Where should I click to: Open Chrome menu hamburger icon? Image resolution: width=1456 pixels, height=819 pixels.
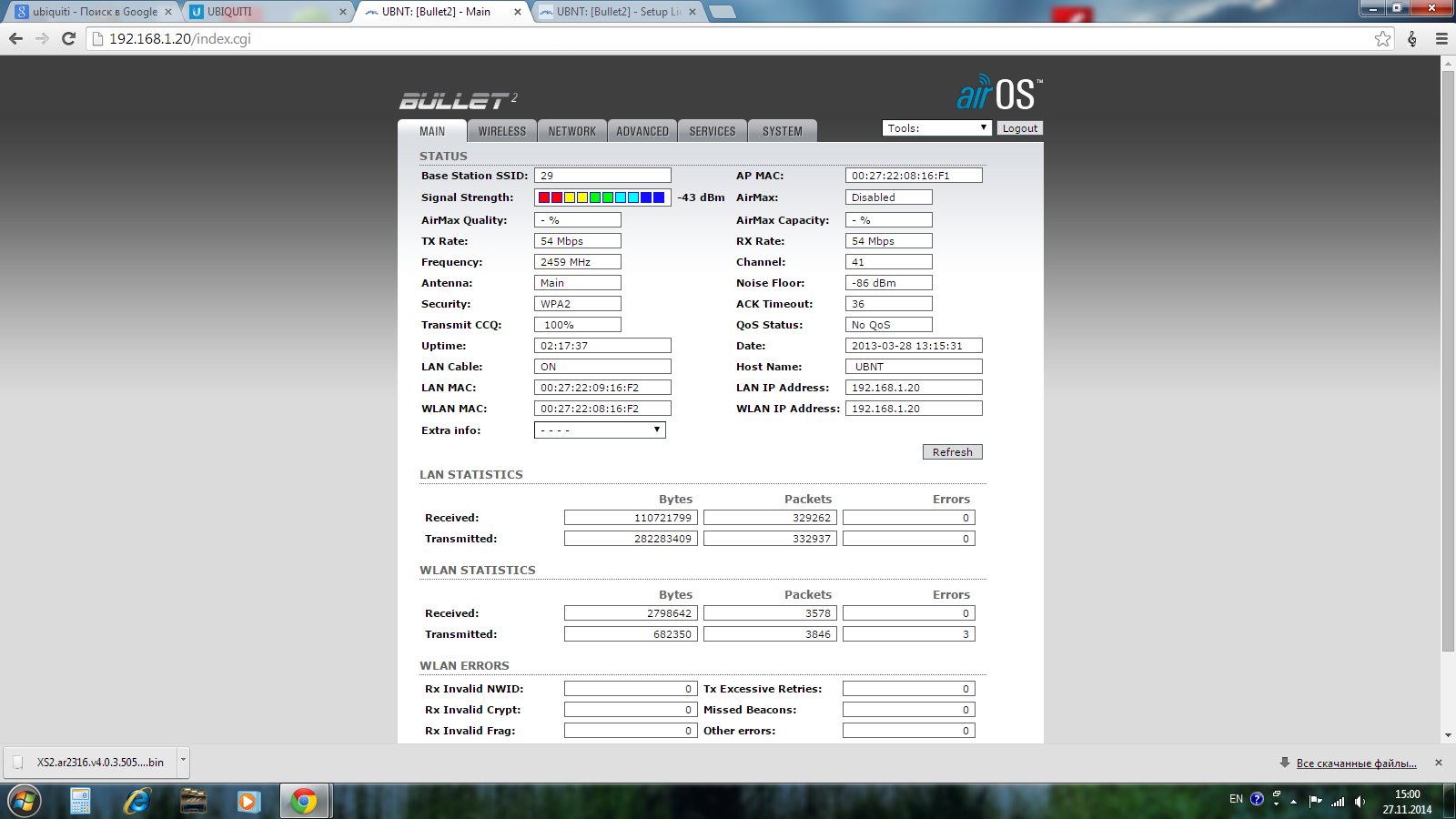(x=1441, y=38)
